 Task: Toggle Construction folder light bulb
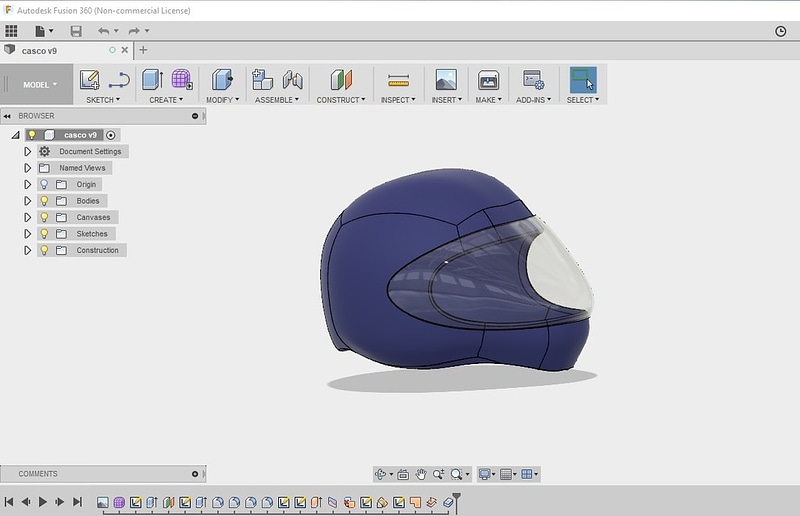coord(44,250)
